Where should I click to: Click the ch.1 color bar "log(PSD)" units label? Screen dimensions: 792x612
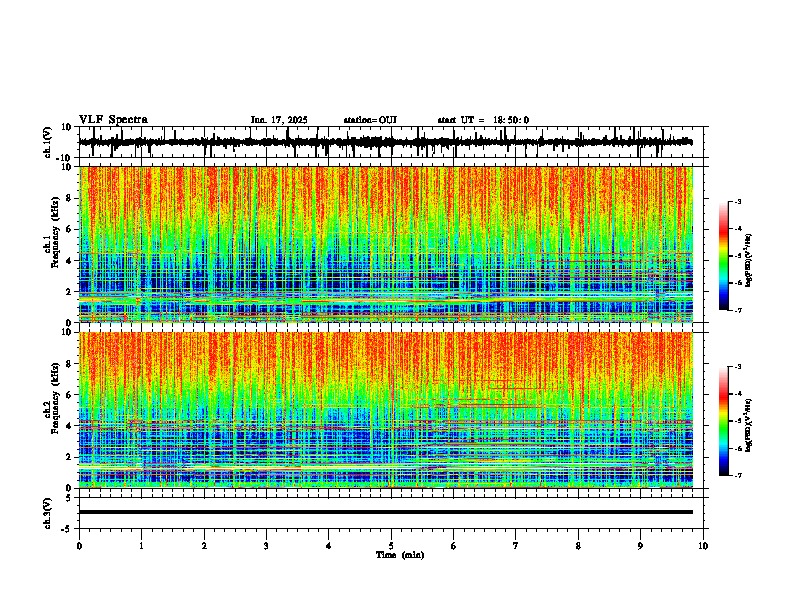(748, 260)
